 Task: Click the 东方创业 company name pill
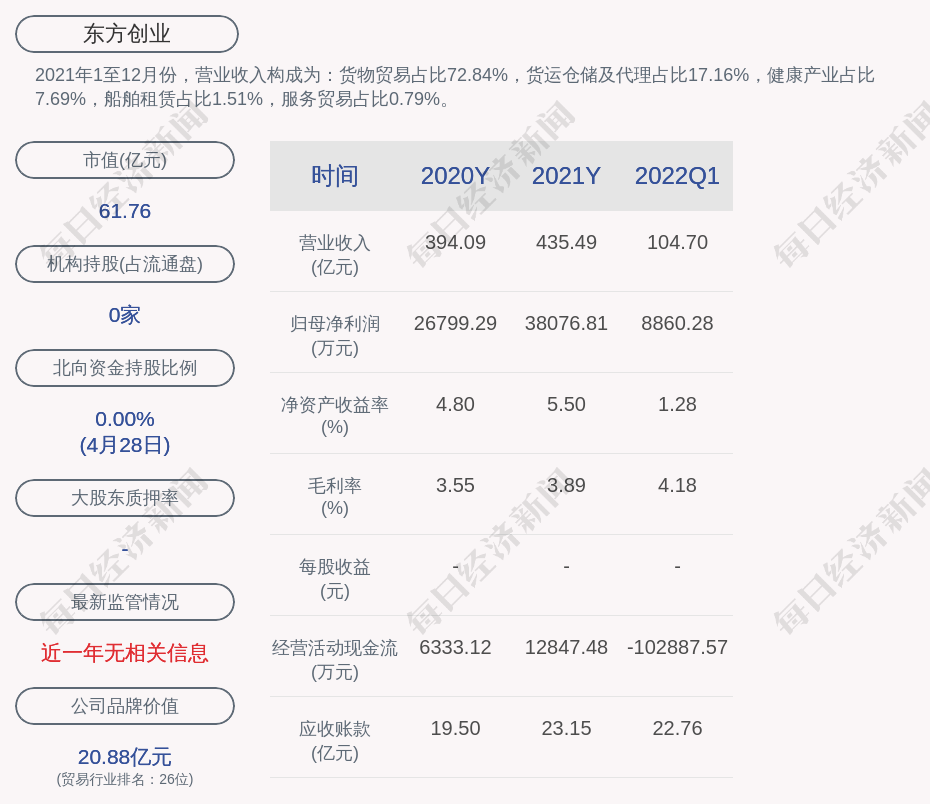coord(127,34)
